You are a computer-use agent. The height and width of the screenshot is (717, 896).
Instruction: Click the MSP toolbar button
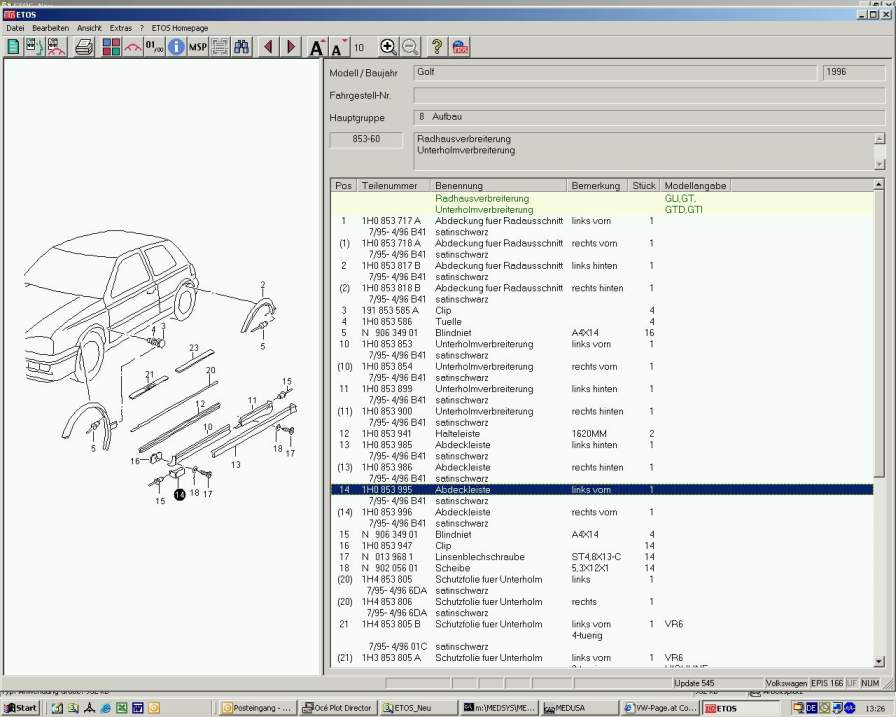(x=198, y=47)
